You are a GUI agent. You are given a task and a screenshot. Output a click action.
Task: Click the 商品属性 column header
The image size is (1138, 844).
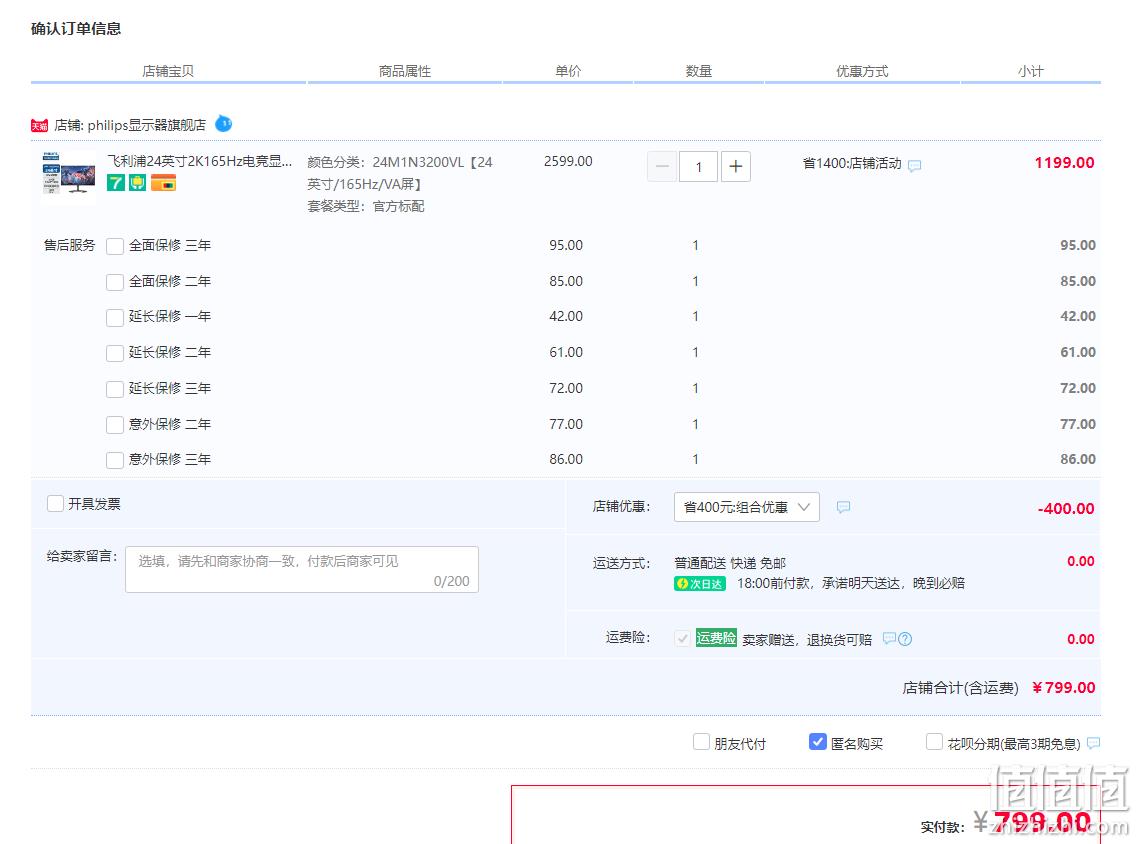point(405,71)
